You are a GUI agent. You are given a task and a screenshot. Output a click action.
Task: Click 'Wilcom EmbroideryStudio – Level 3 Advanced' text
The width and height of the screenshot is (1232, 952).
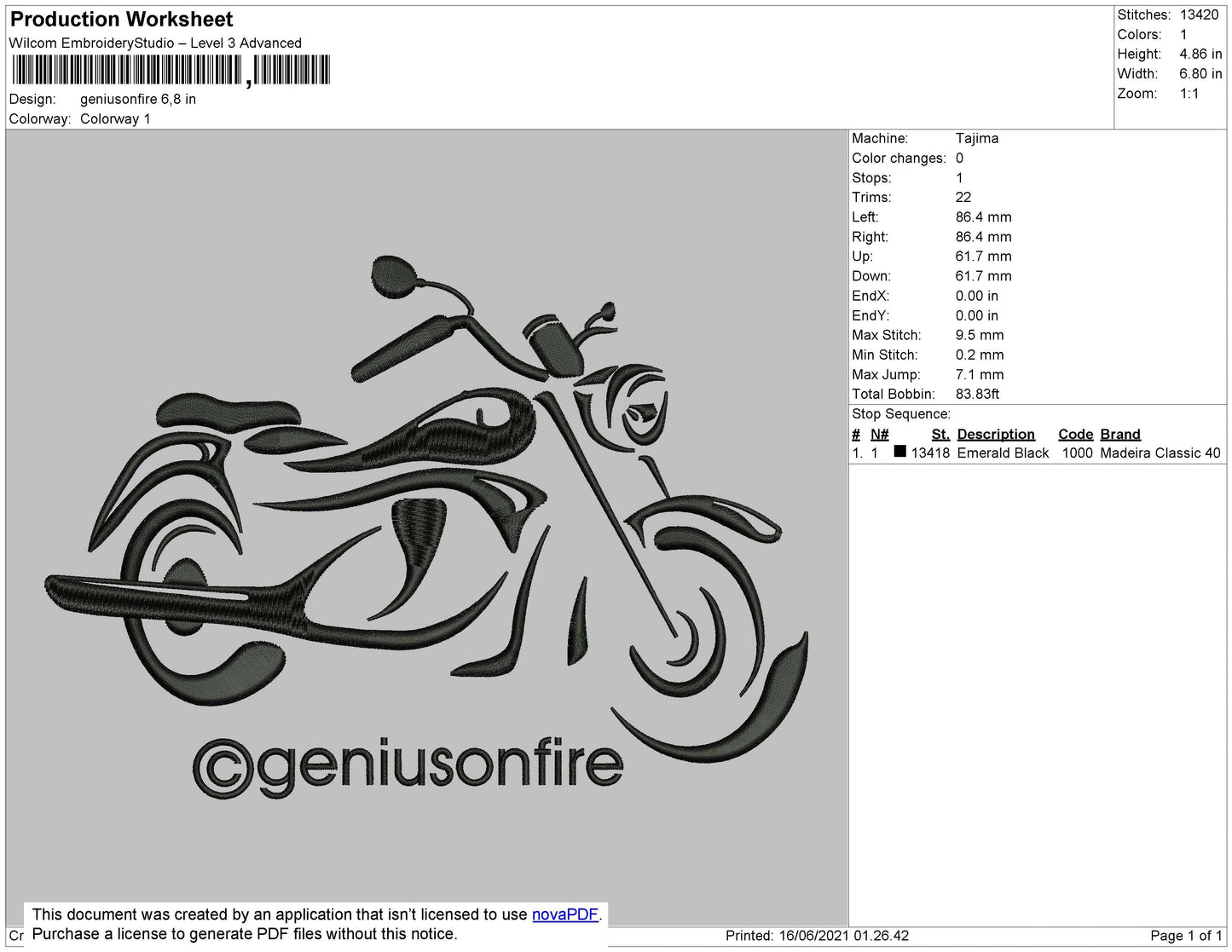(x=155, y=43)
